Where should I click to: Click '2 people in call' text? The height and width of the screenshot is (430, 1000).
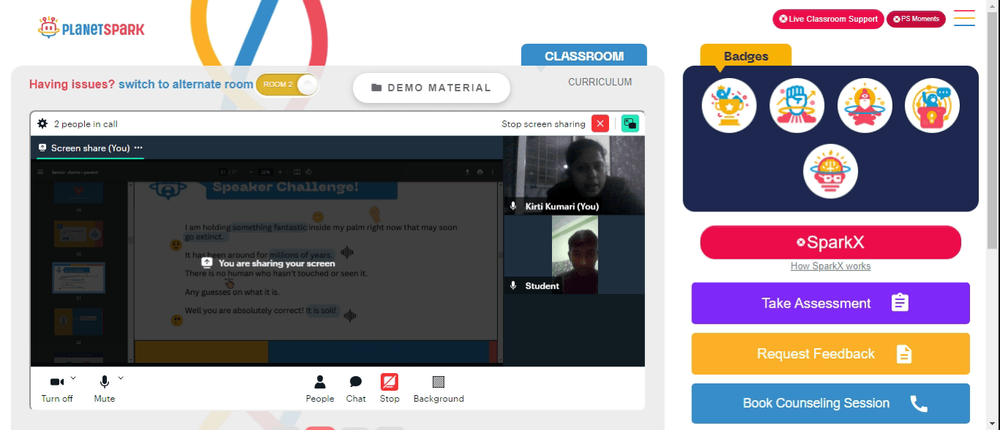[85, 124]
